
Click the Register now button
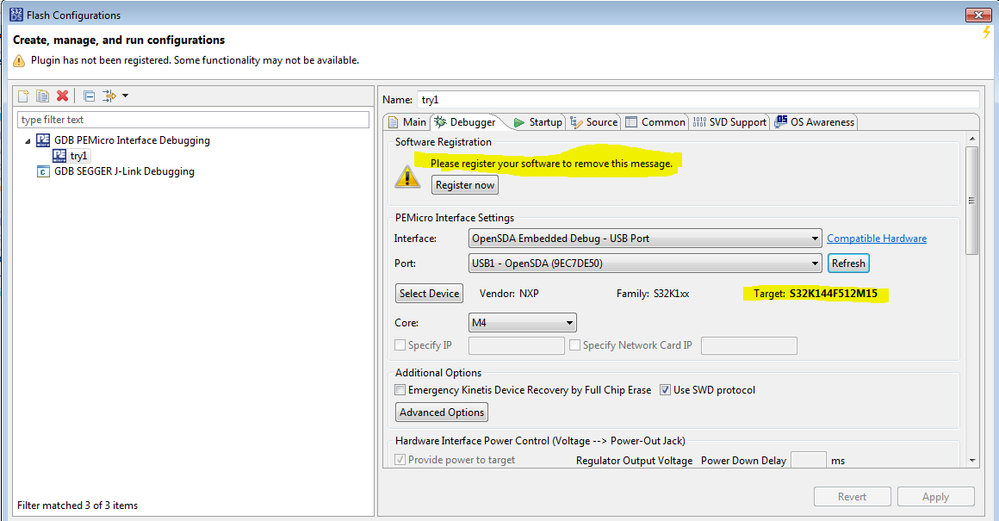coord(464,185)
